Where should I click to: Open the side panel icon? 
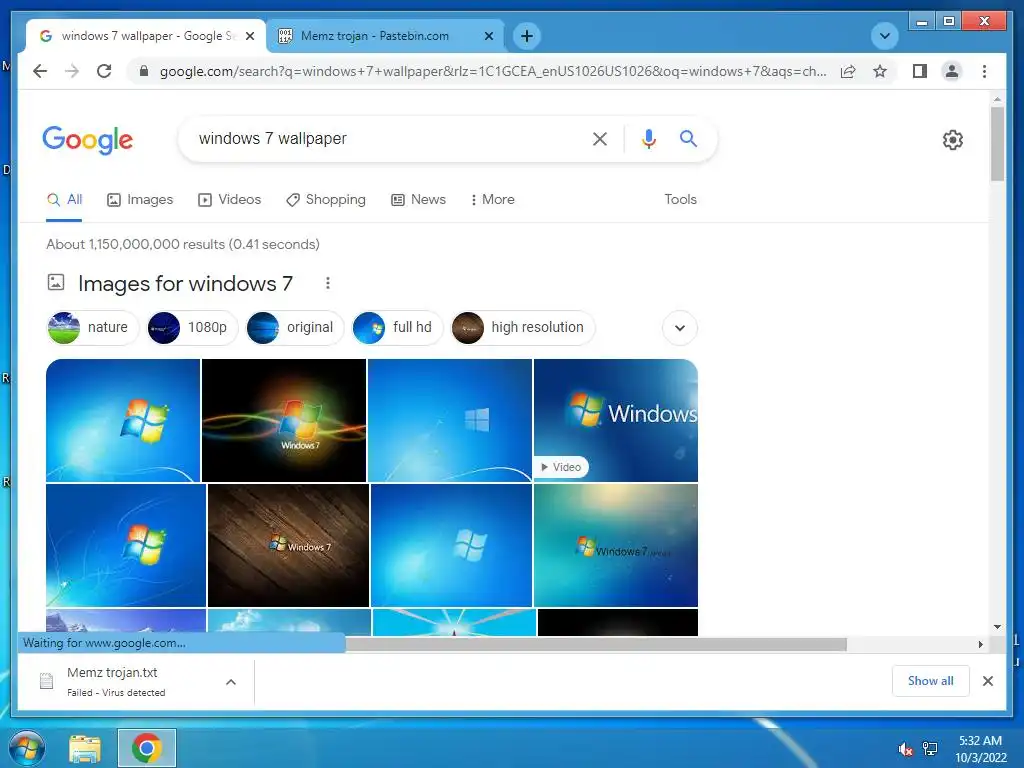920,71
